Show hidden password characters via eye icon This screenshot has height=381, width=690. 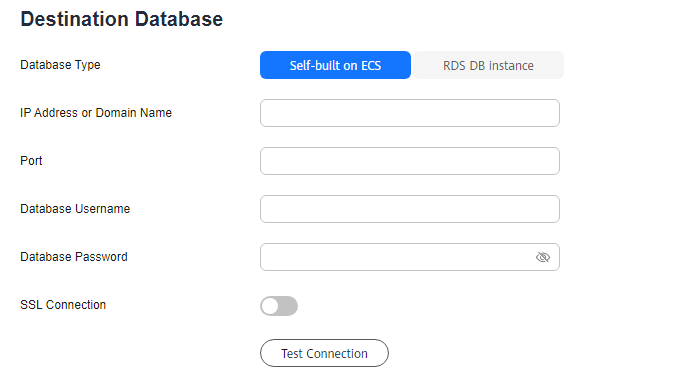[x=543, y=257]
